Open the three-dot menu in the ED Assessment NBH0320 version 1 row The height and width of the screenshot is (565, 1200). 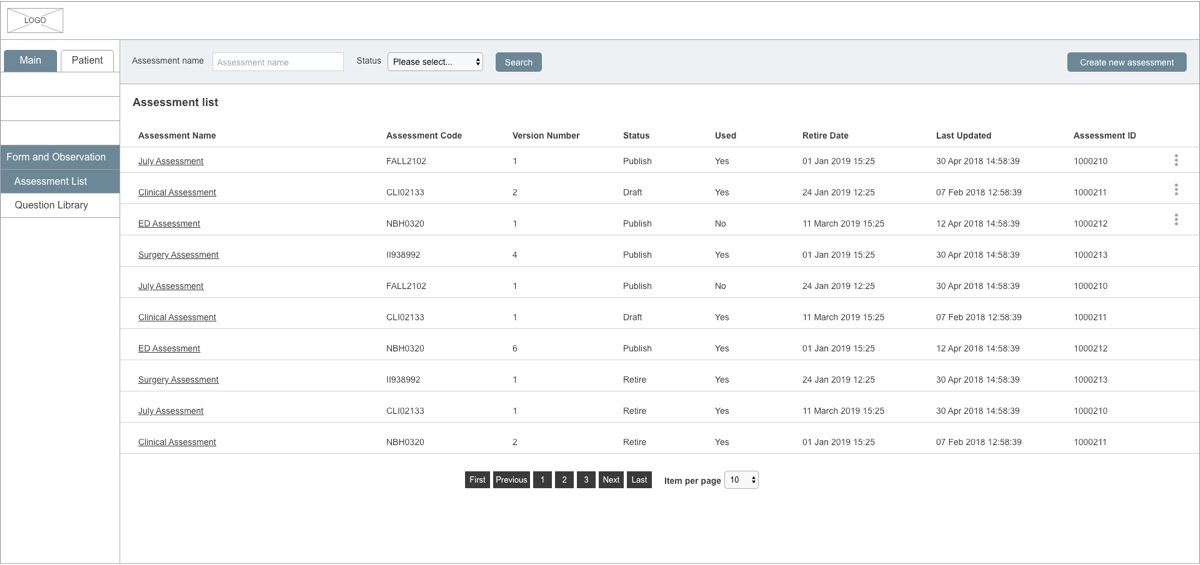[x=1176, y=220]
